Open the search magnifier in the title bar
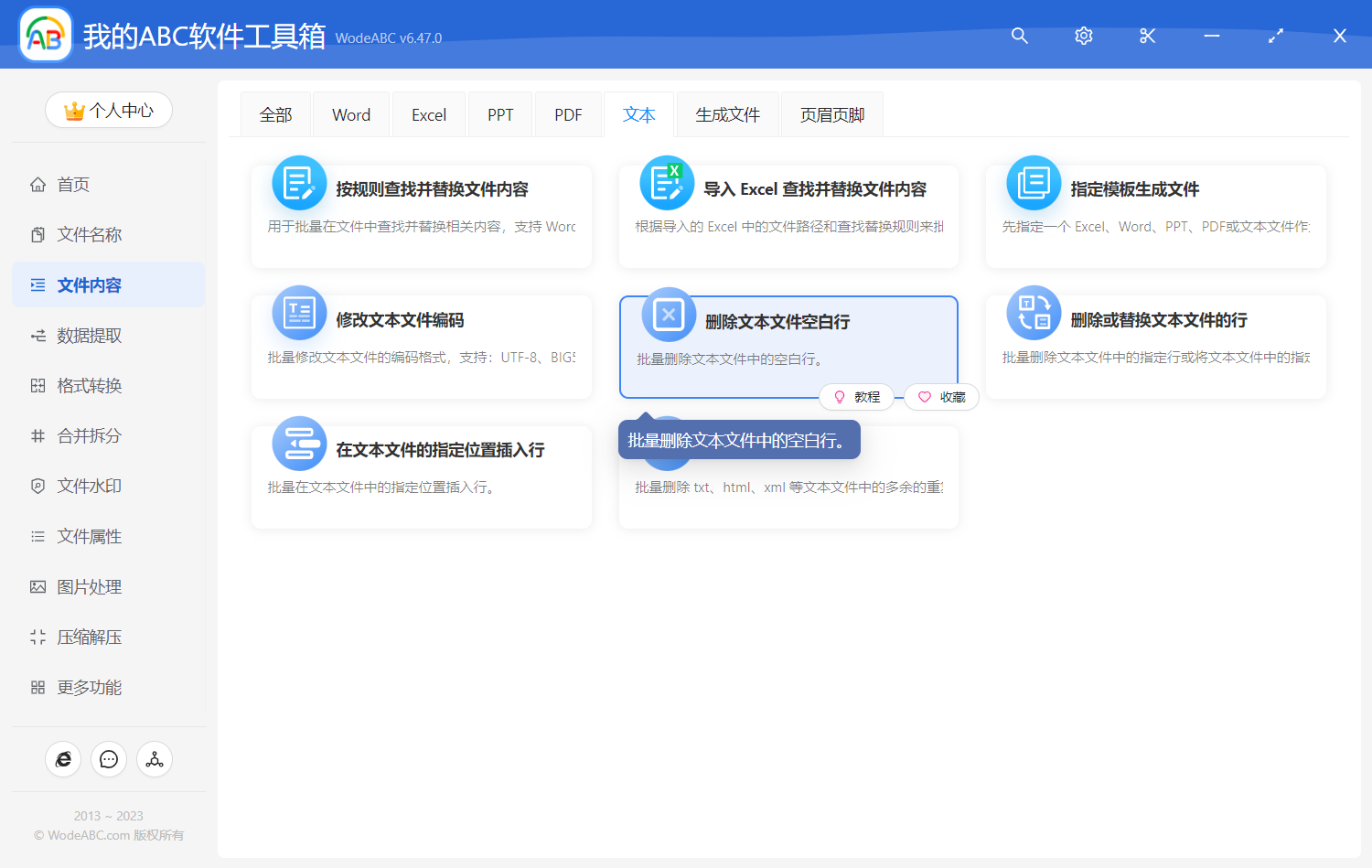The image size is (1372, 868). coord(1019,36)
